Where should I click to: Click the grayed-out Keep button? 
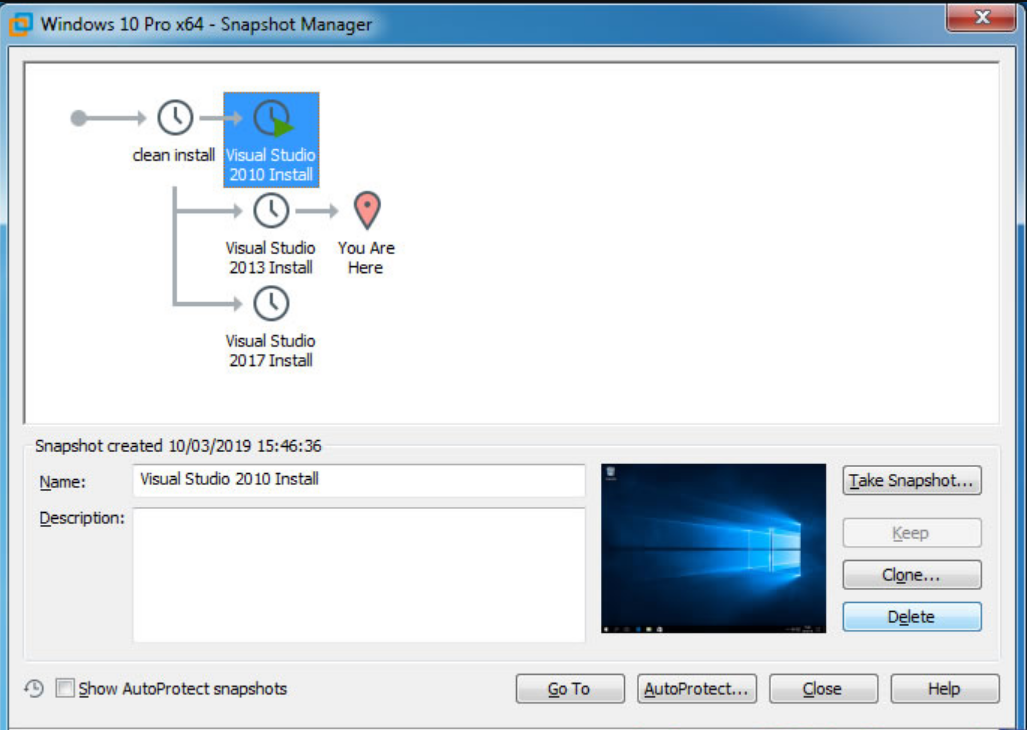click(912, 533)
